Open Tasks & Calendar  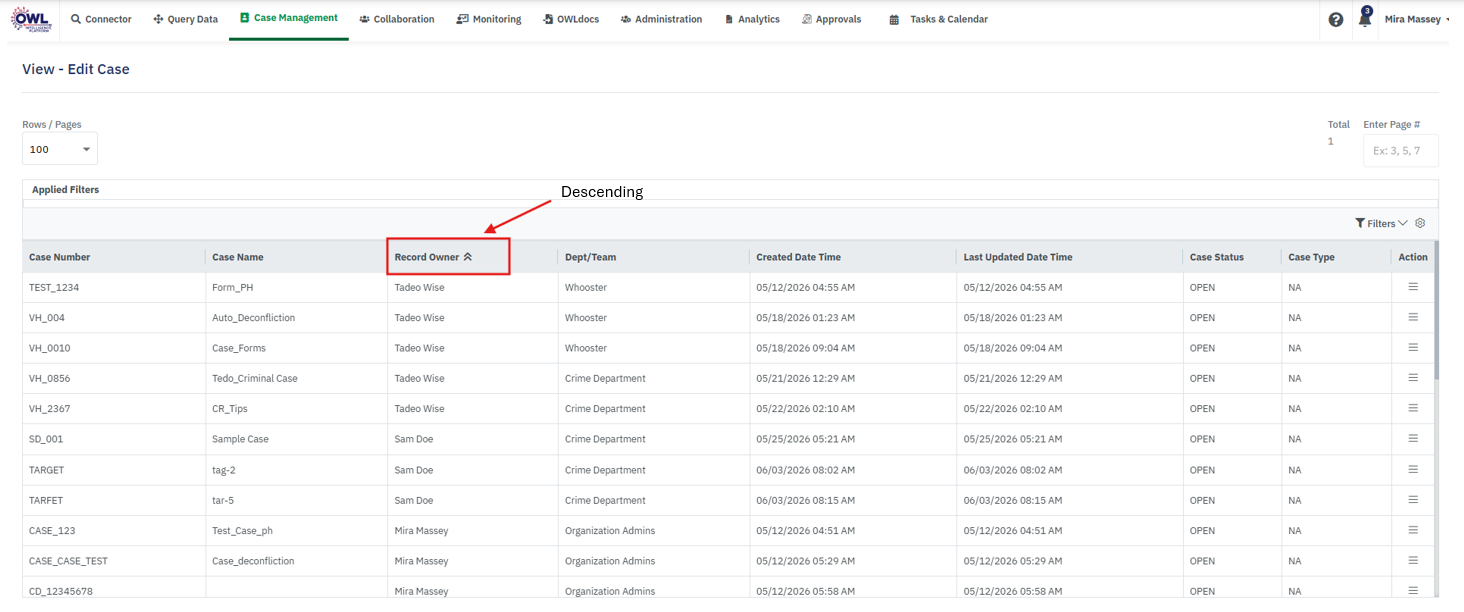[938, 19]
